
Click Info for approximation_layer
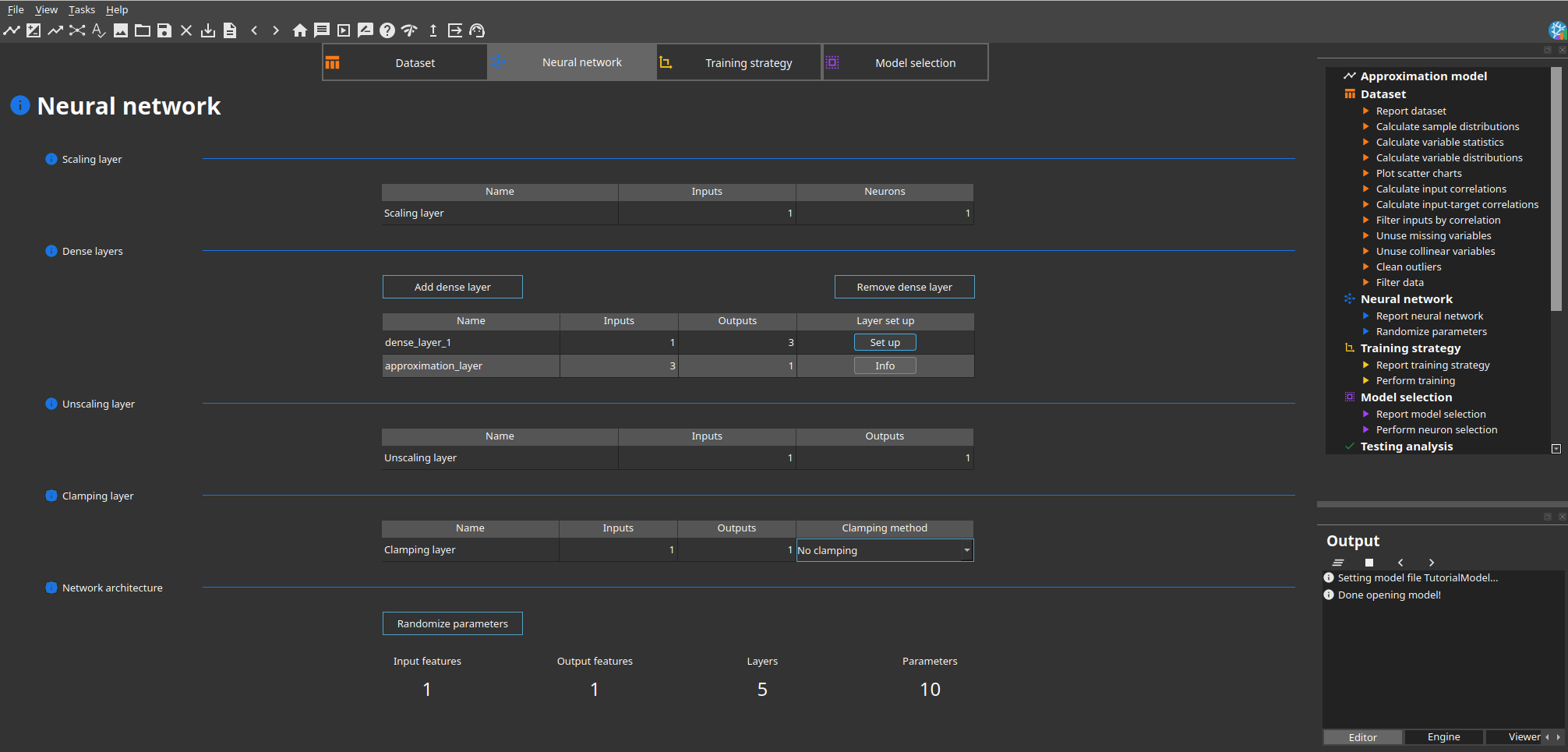(885, 365)
